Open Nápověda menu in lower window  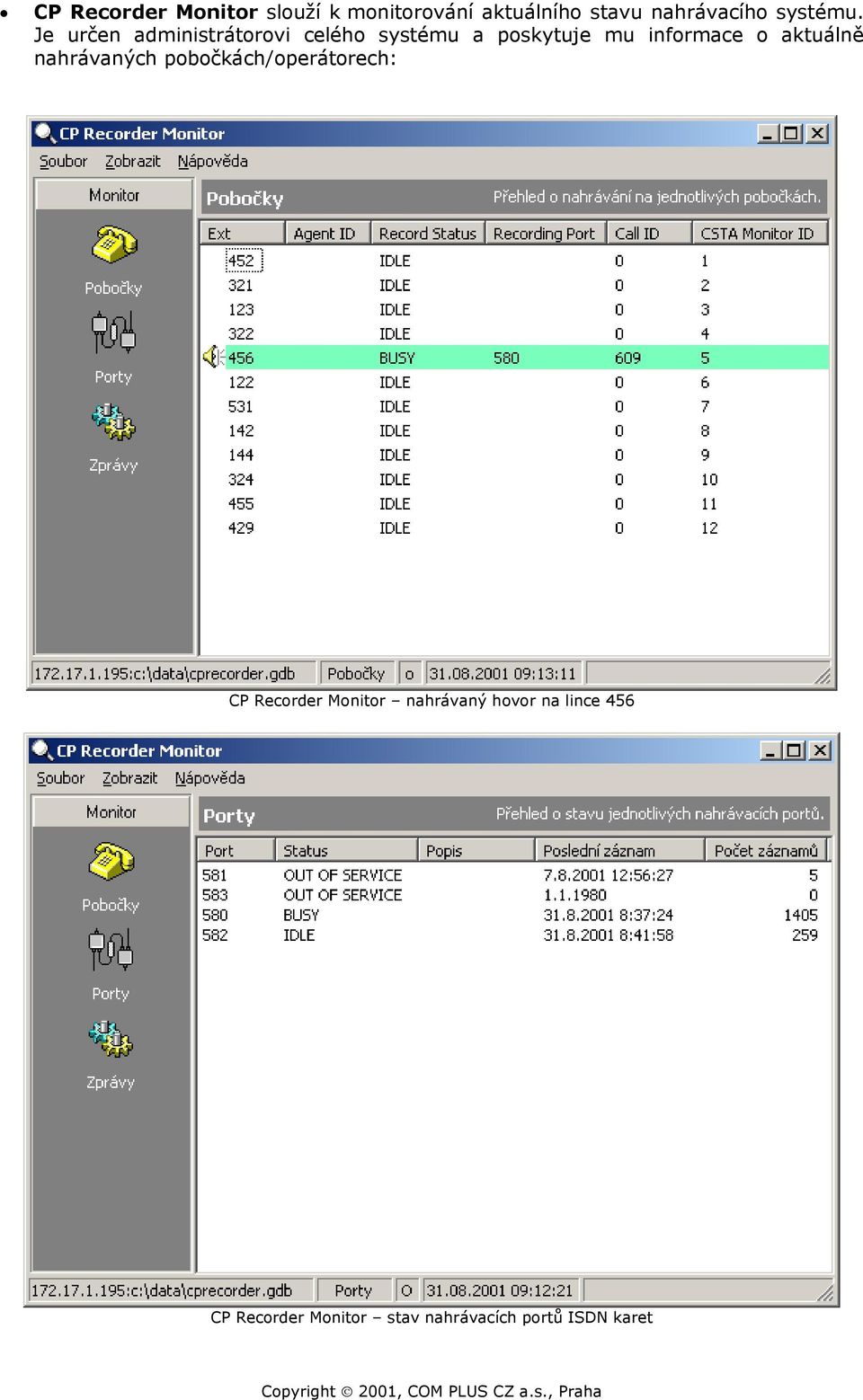point(209,779)
